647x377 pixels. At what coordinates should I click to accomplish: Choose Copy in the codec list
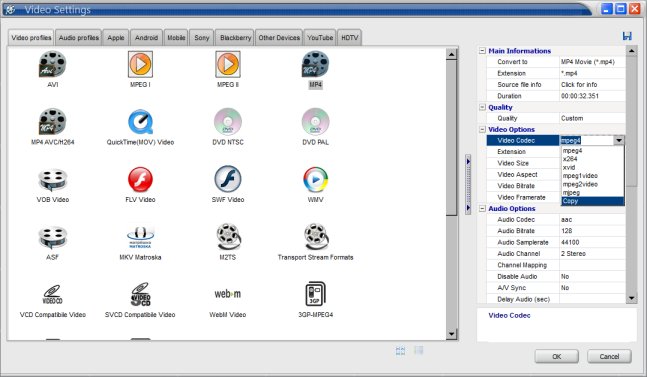(593, 201)
